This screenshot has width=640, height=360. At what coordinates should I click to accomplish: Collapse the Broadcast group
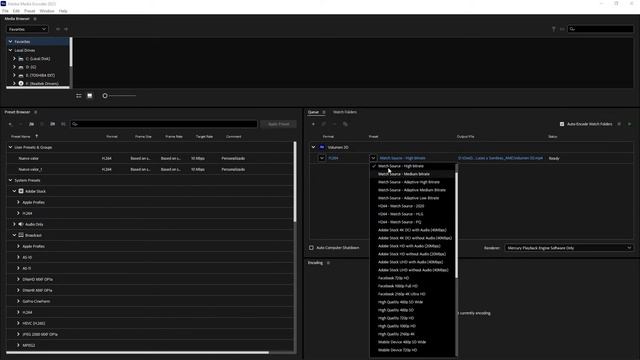click(x=14, y=236)
